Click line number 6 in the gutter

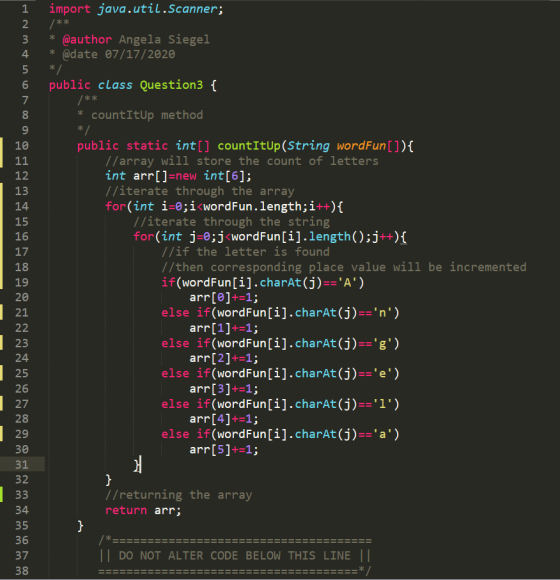(x=25, y=85)
